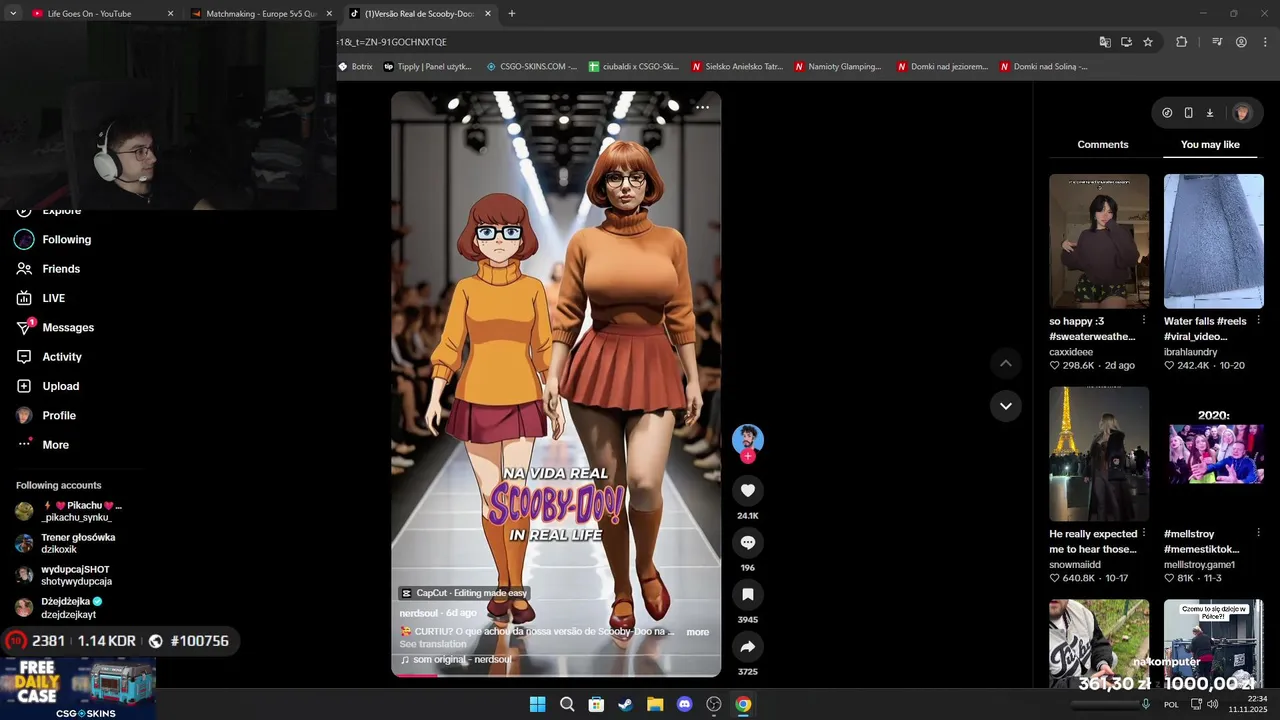Switch to the Life Goes On - YouTube tab
Image resolution: width=1280 pixels, height=720 pixels.
tap(103, 14)
